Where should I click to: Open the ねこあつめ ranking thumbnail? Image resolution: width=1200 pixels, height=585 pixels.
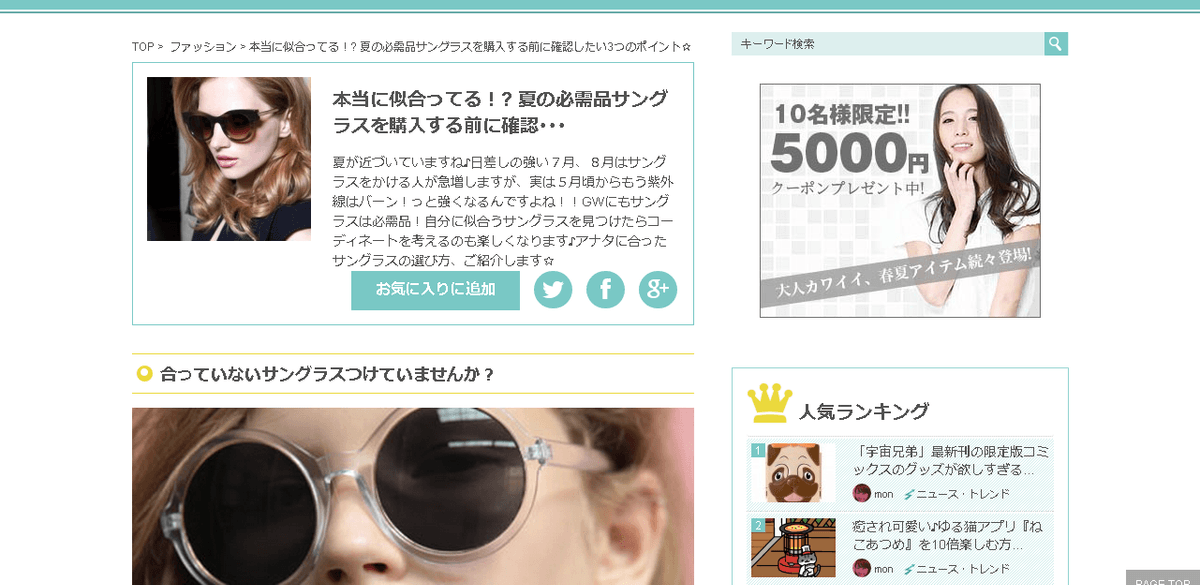pos(793,547)
